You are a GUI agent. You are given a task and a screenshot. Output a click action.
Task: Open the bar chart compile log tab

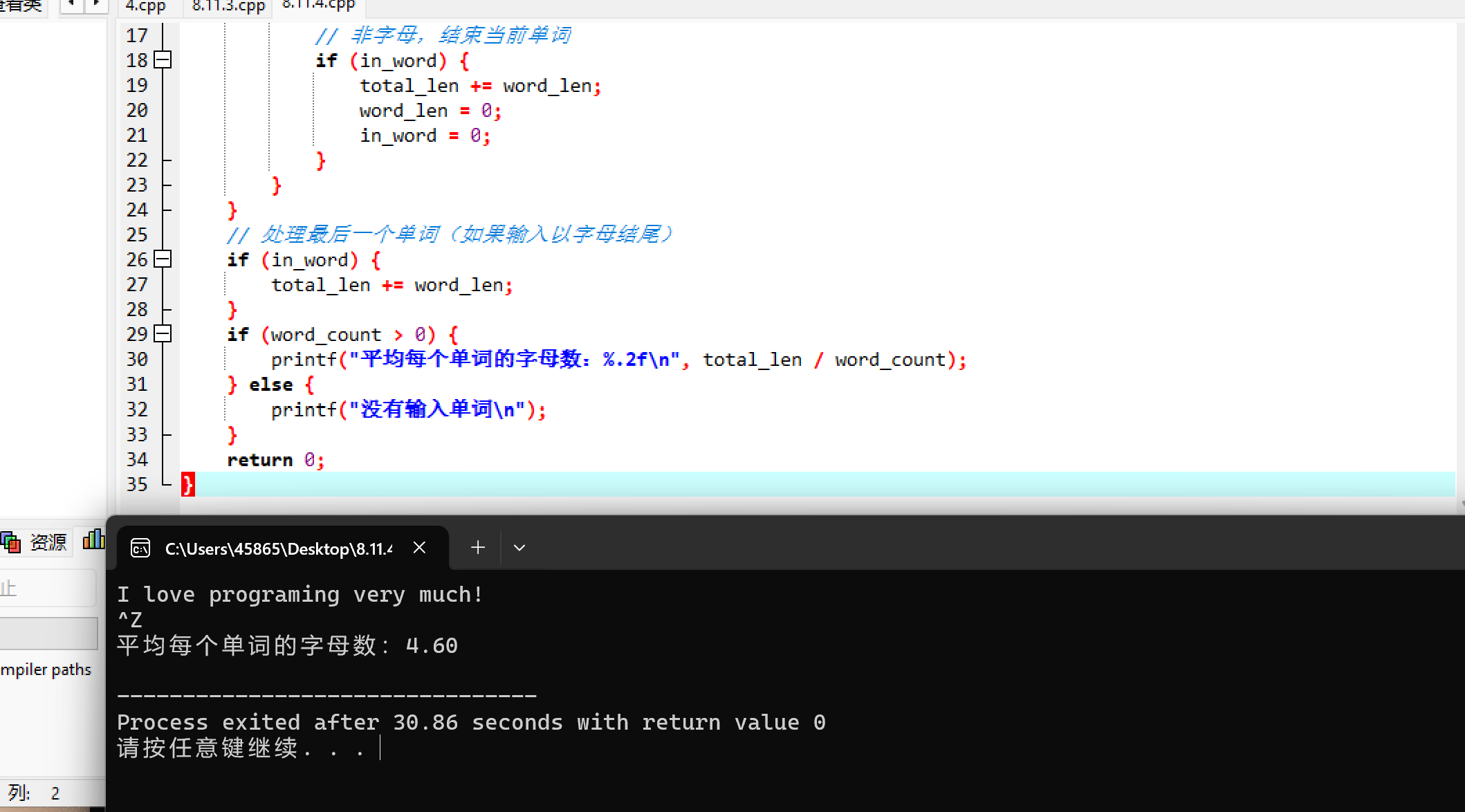click(93, 539)
